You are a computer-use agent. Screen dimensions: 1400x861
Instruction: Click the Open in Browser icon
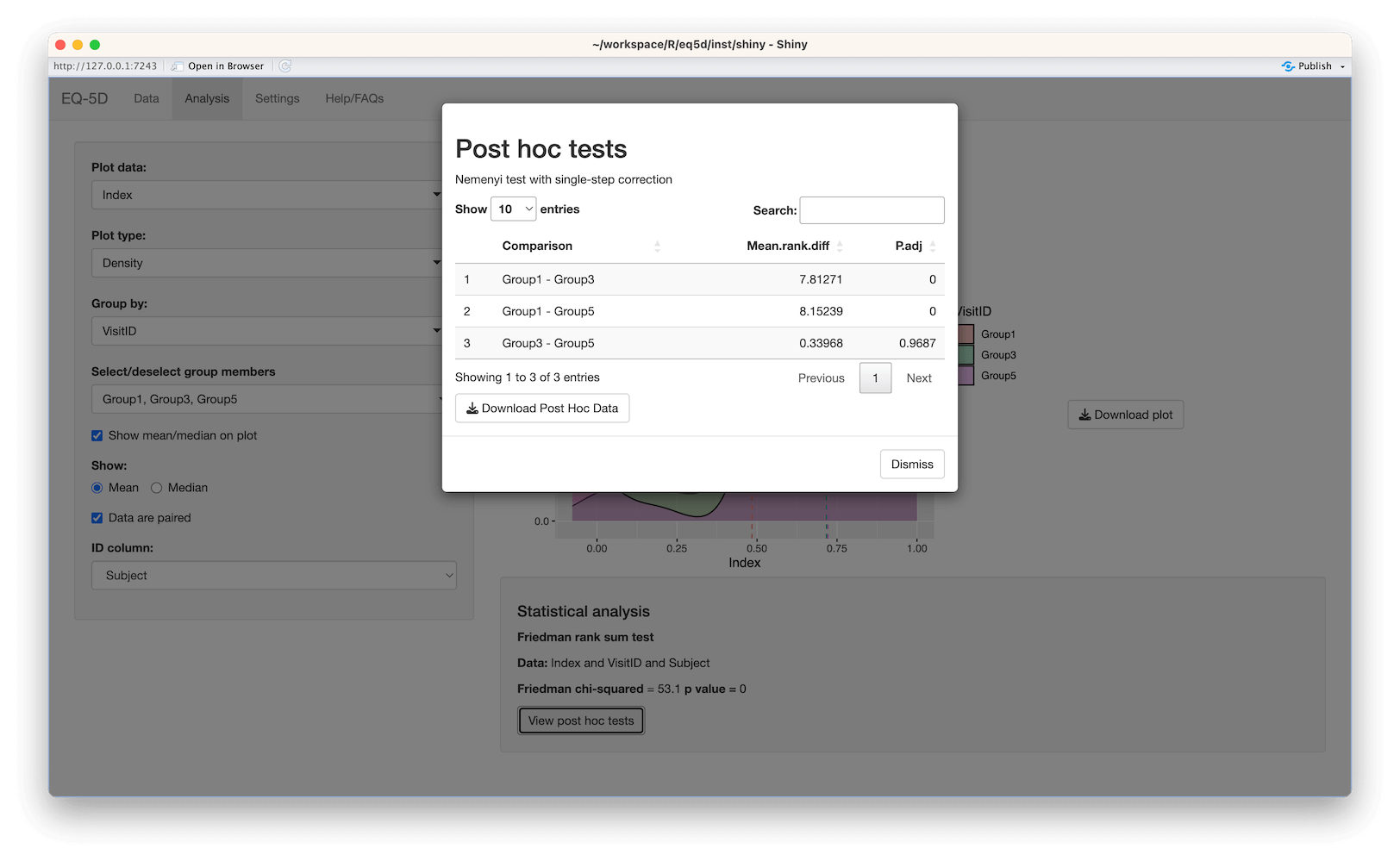[x=178, y=66]
